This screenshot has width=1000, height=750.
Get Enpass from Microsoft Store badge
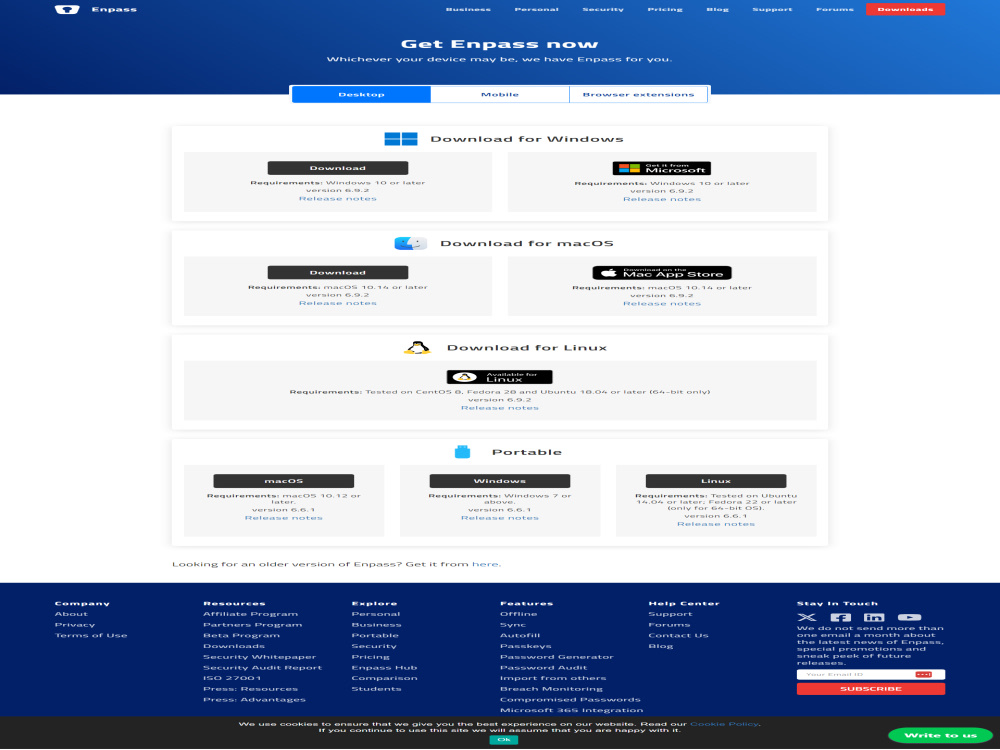[x=661, y=168]
